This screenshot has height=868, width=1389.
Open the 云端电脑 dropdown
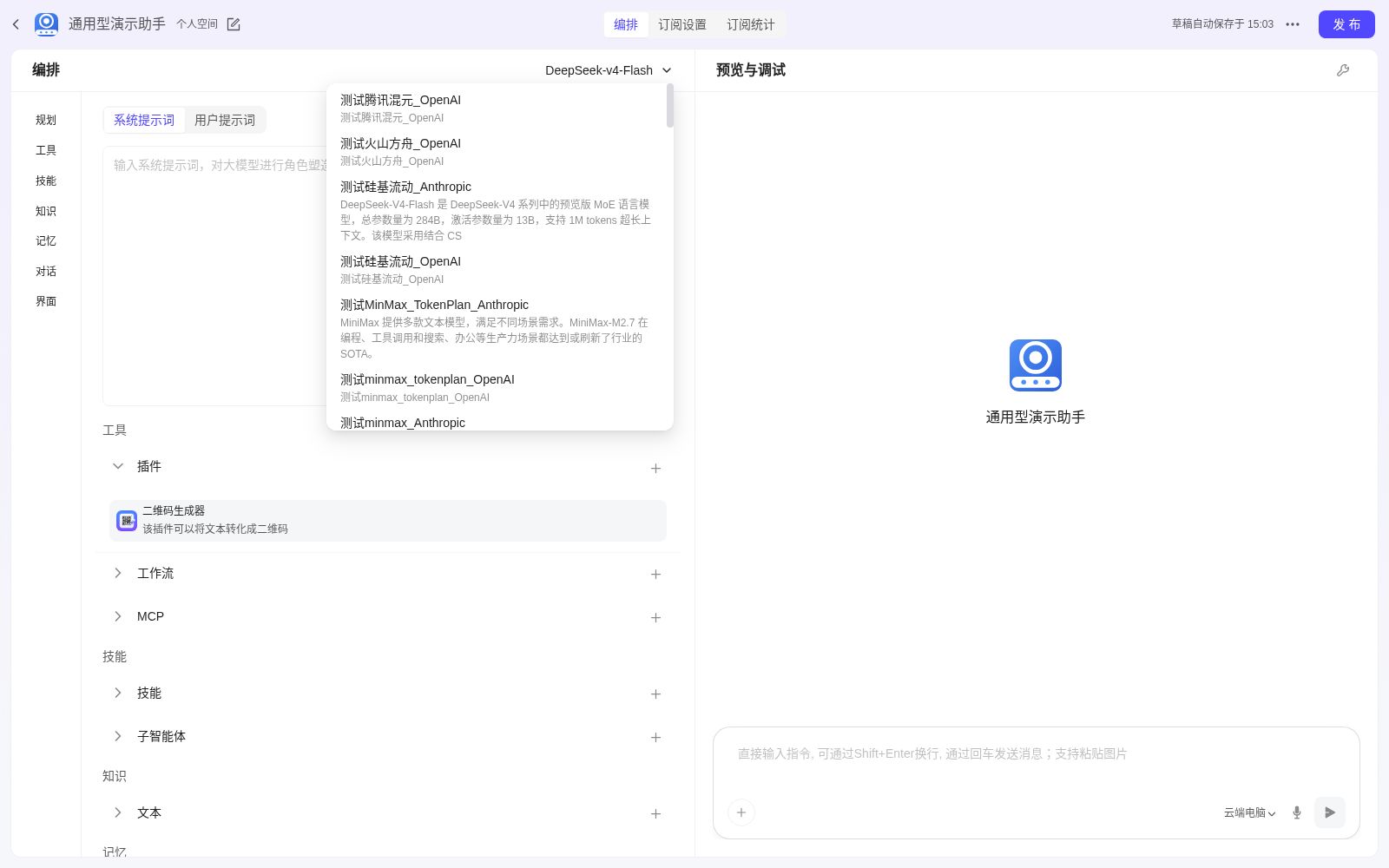(1249, 812)
